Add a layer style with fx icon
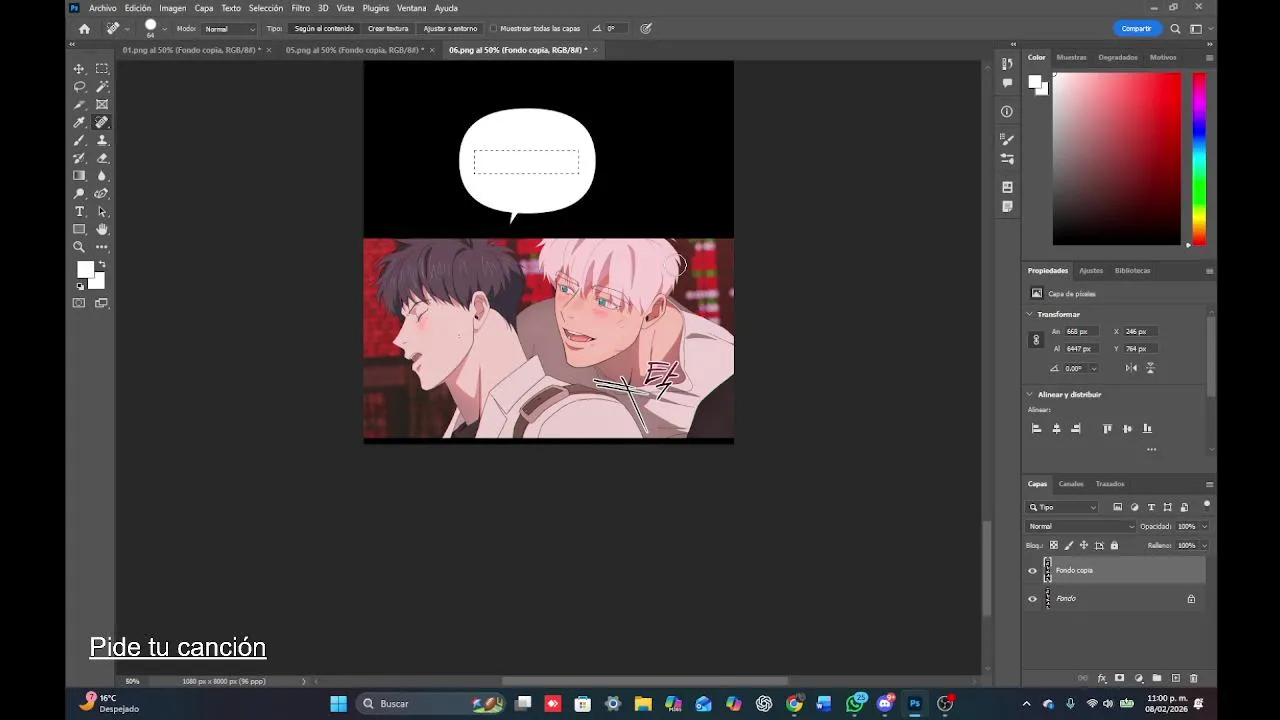1280x720 pixels. tap(1102, 679)
